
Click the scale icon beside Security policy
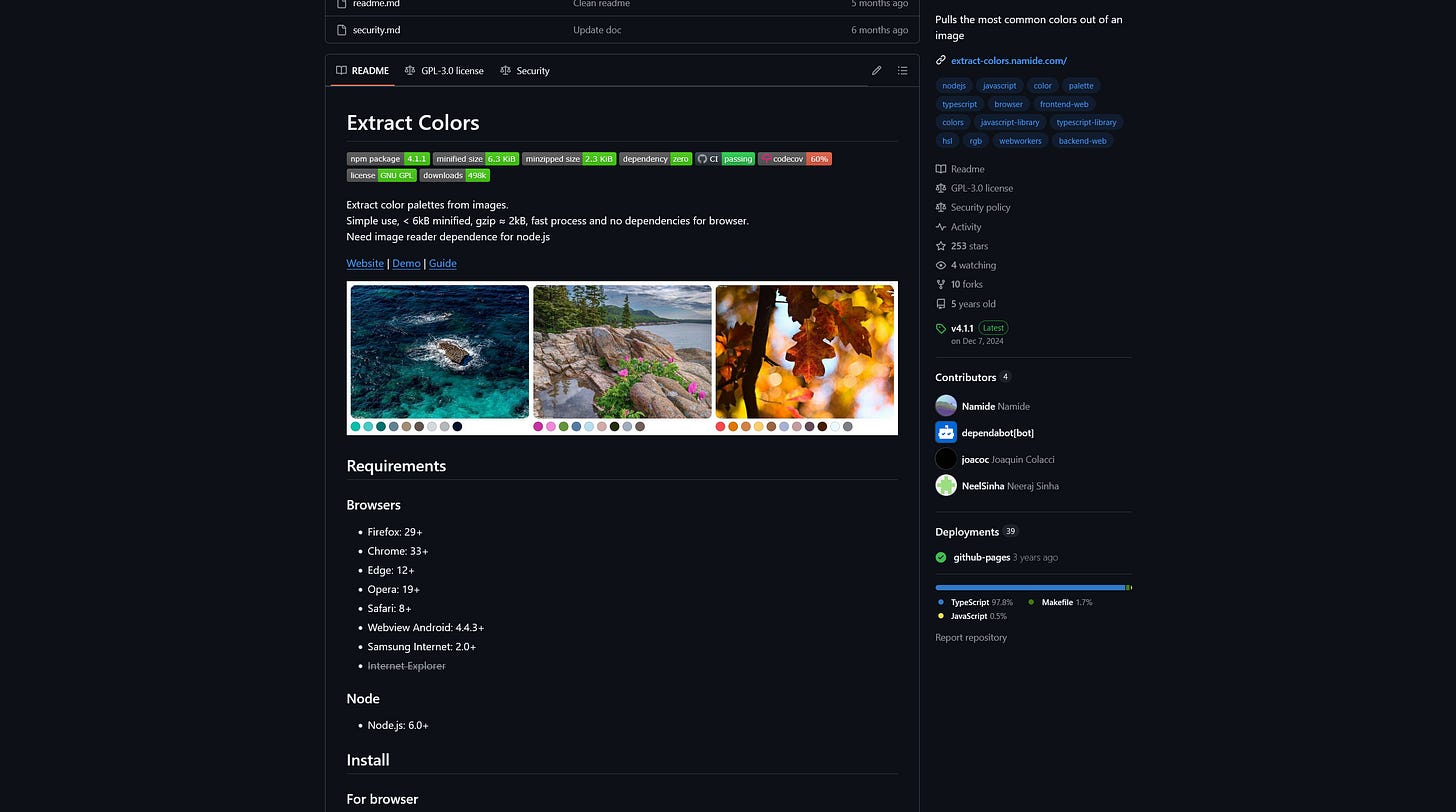(x=941, y=208)
